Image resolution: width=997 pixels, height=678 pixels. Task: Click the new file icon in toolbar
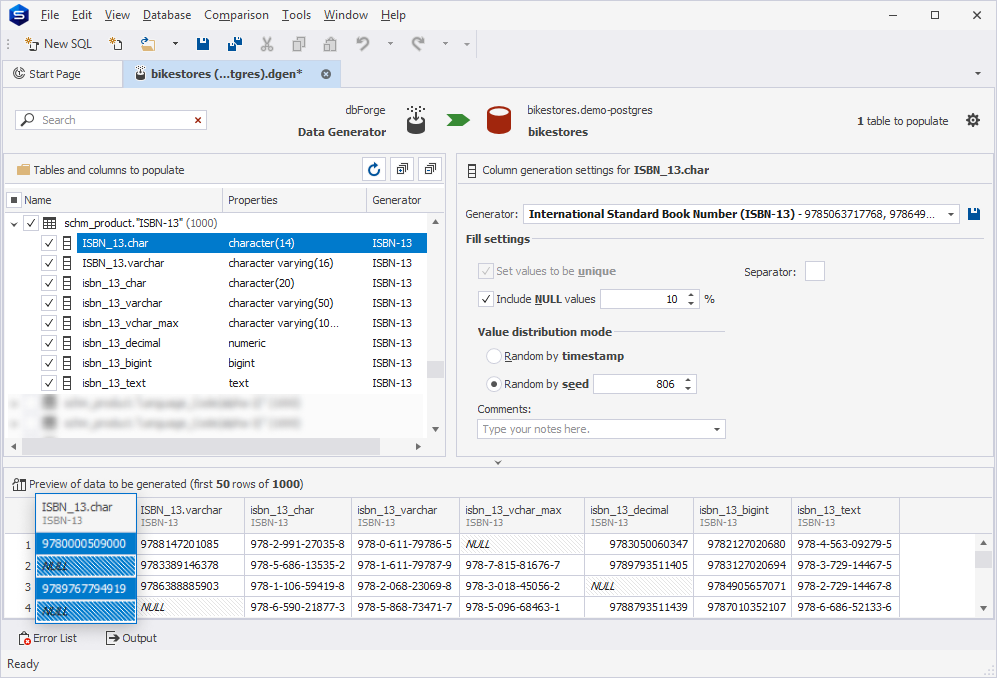(115, 44)
